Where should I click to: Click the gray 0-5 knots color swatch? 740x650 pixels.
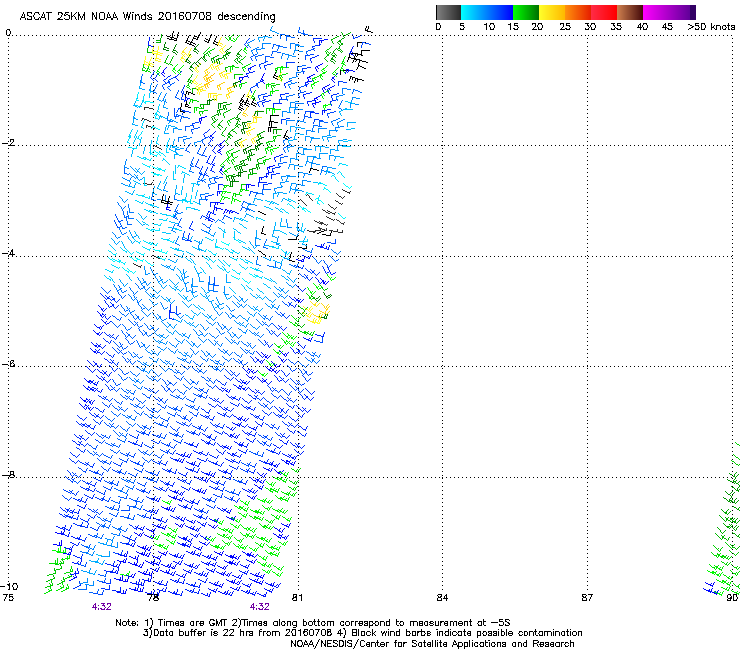click(448, 12)
